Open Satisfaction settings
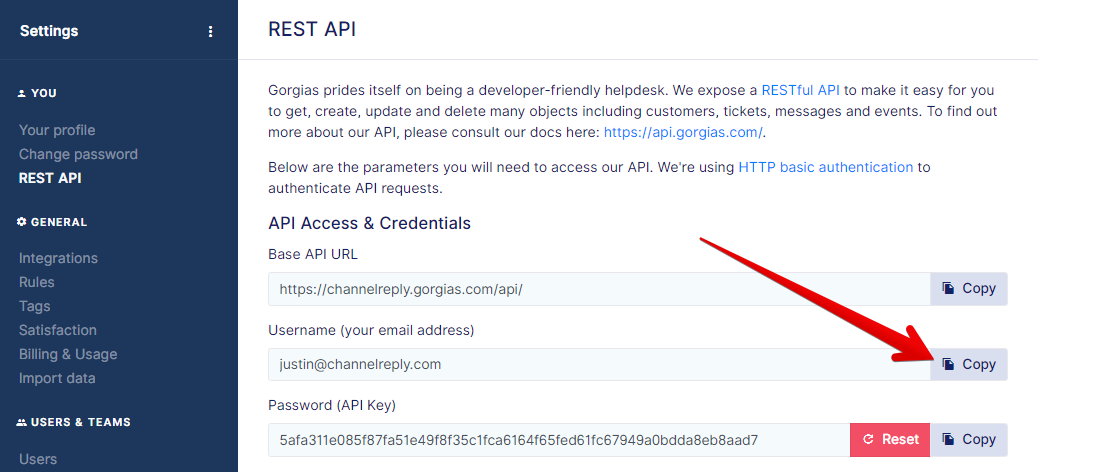Image resolution: width=1105 pixels, height=472 pixels. tap(58, 330)
